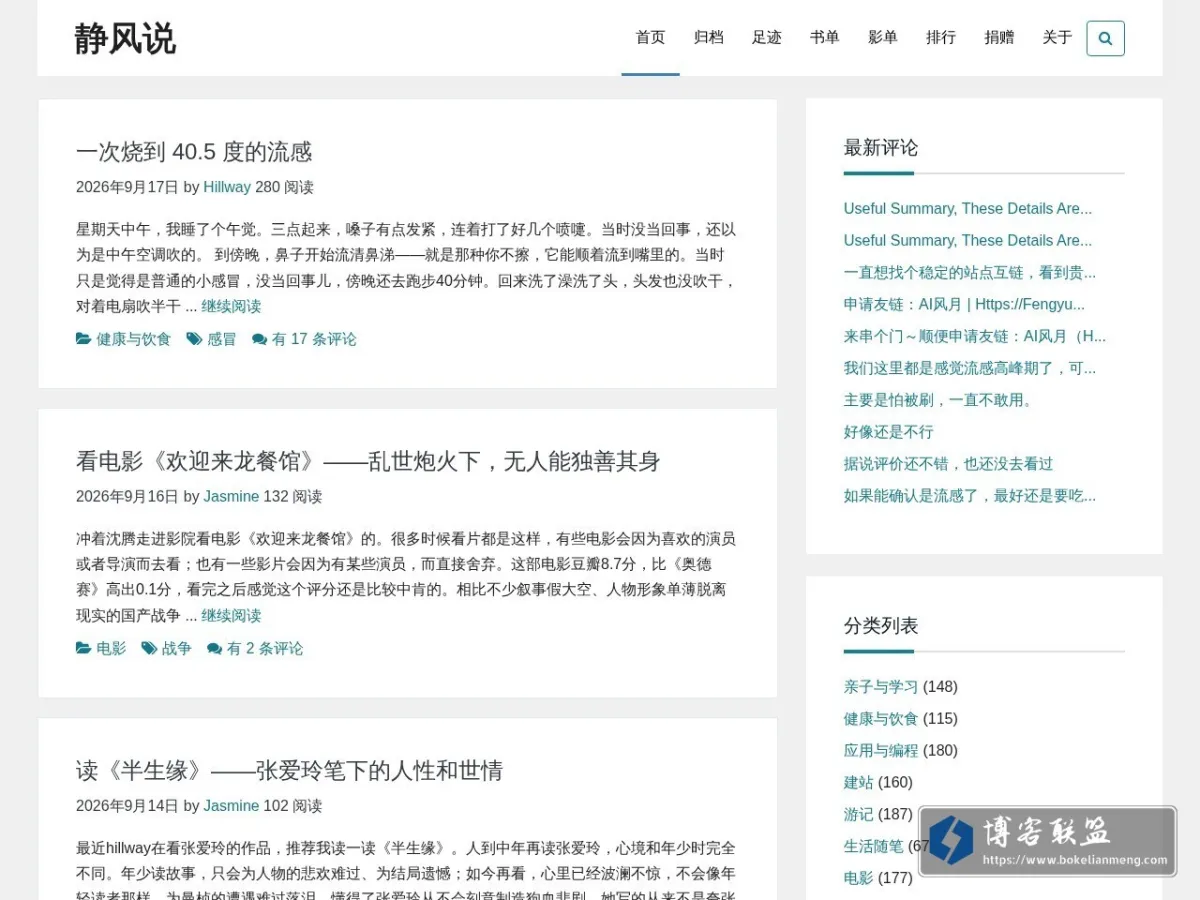
Task: Open post 一次烧到 40.5 度的流感
Action: click(194, 152)
